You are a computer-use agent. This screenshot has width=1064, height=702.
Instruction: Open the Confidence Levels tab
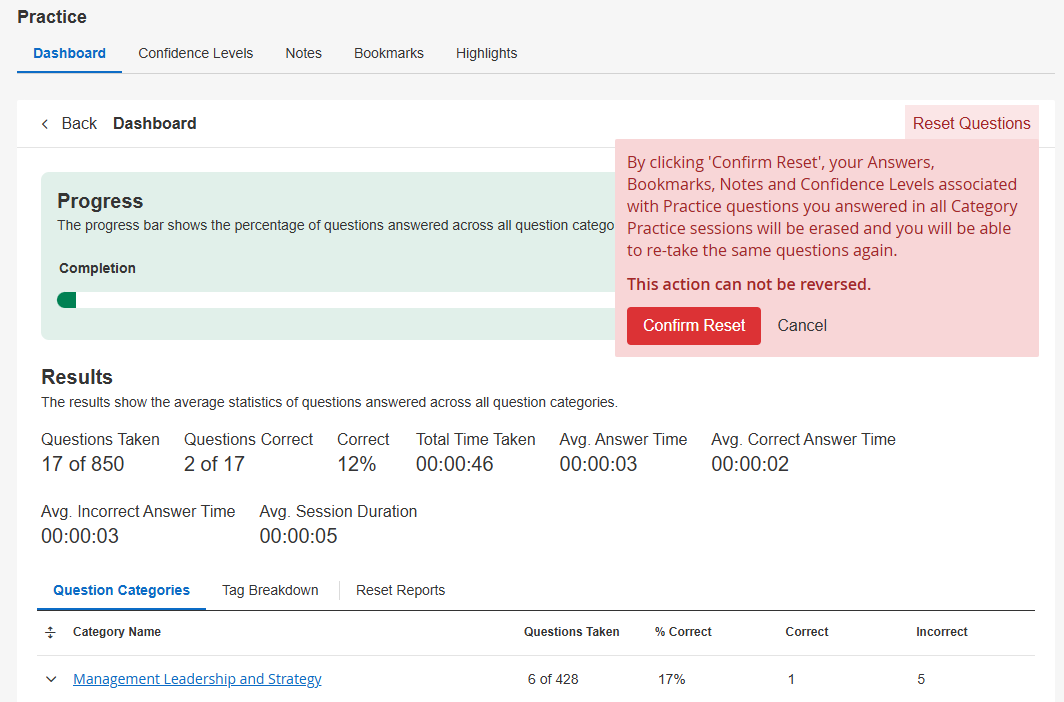point(196,53)
